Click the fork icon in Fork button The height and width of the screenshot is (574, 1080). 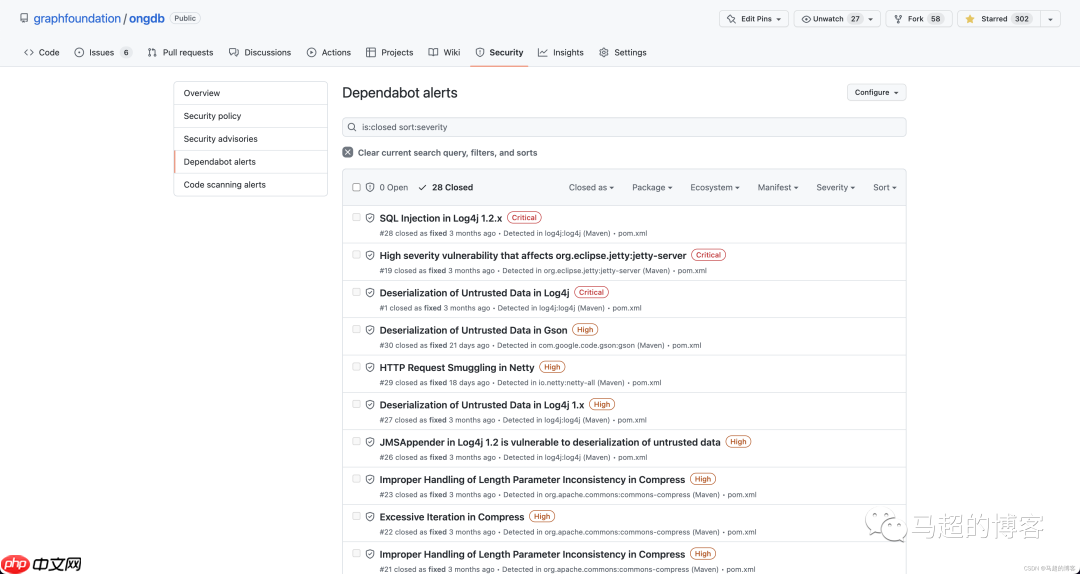click(x=898, y=19)
